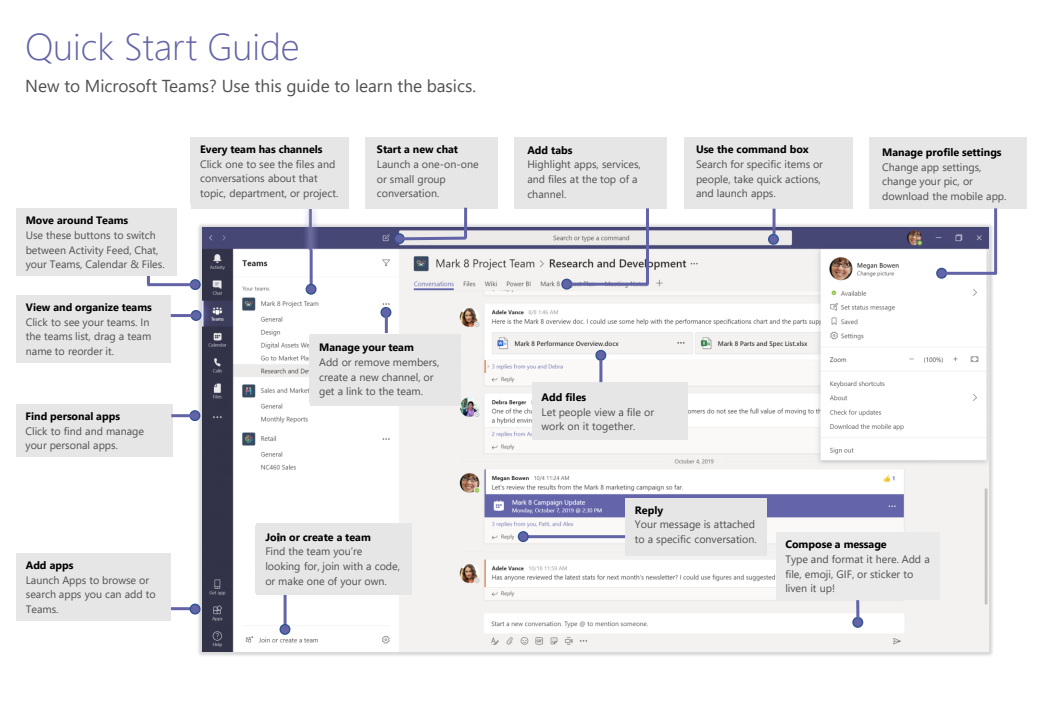Open the emoji picker
This screenshot has width=1051, height=712.
[524, 641]
